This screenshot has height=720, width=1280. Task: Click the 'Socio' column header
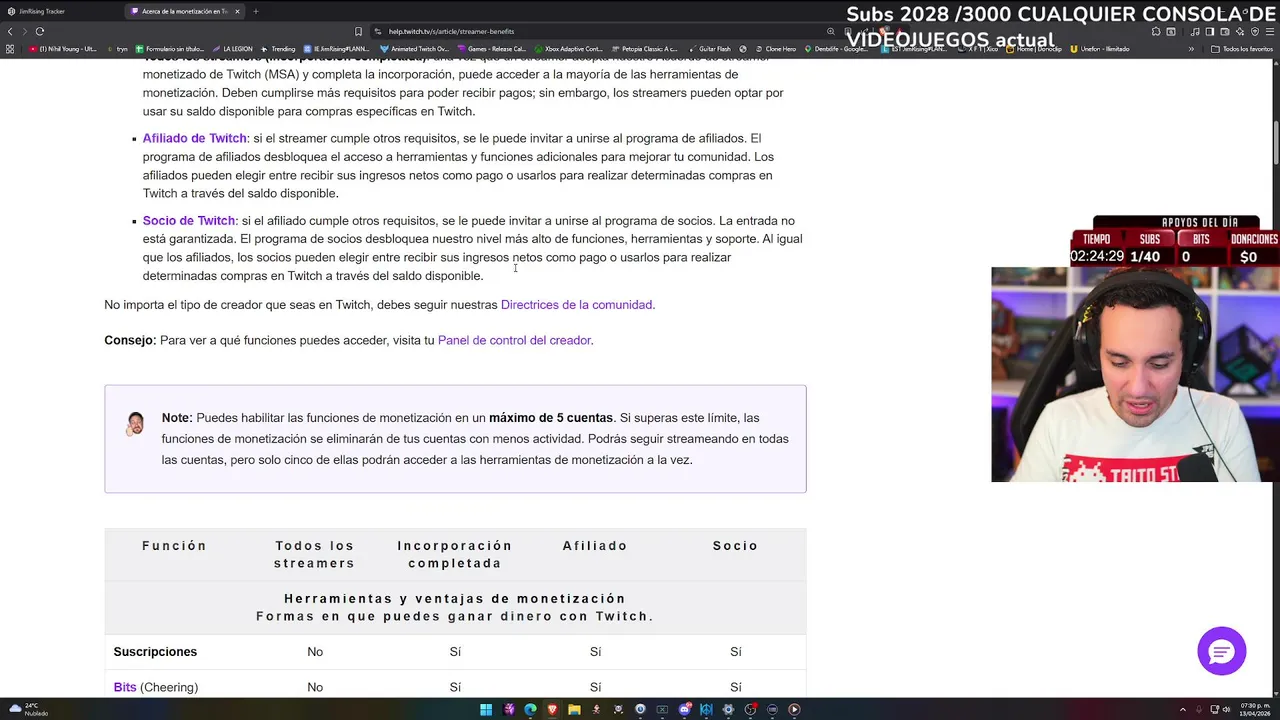735,545
